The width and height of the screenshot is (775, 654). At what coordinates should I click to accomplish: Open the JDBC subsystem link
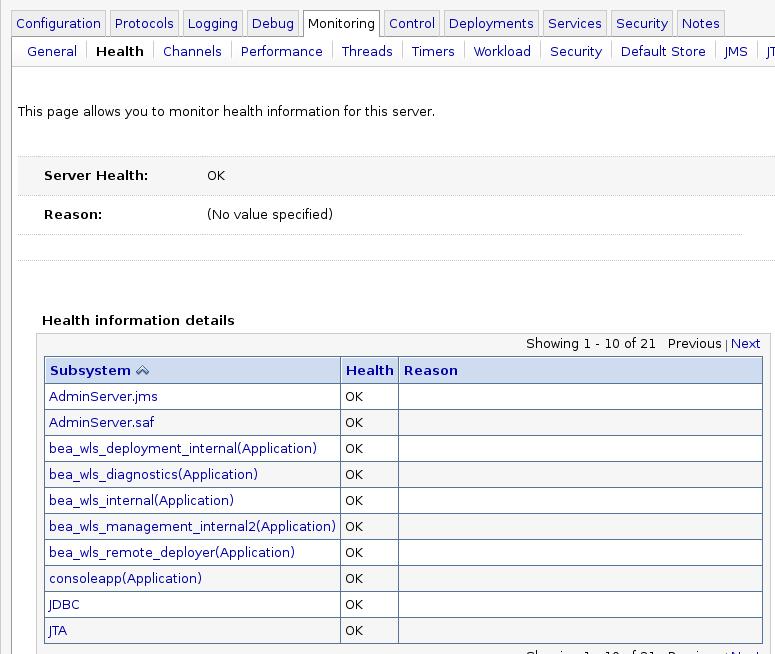pyautogui.click(x=64, y=605)
